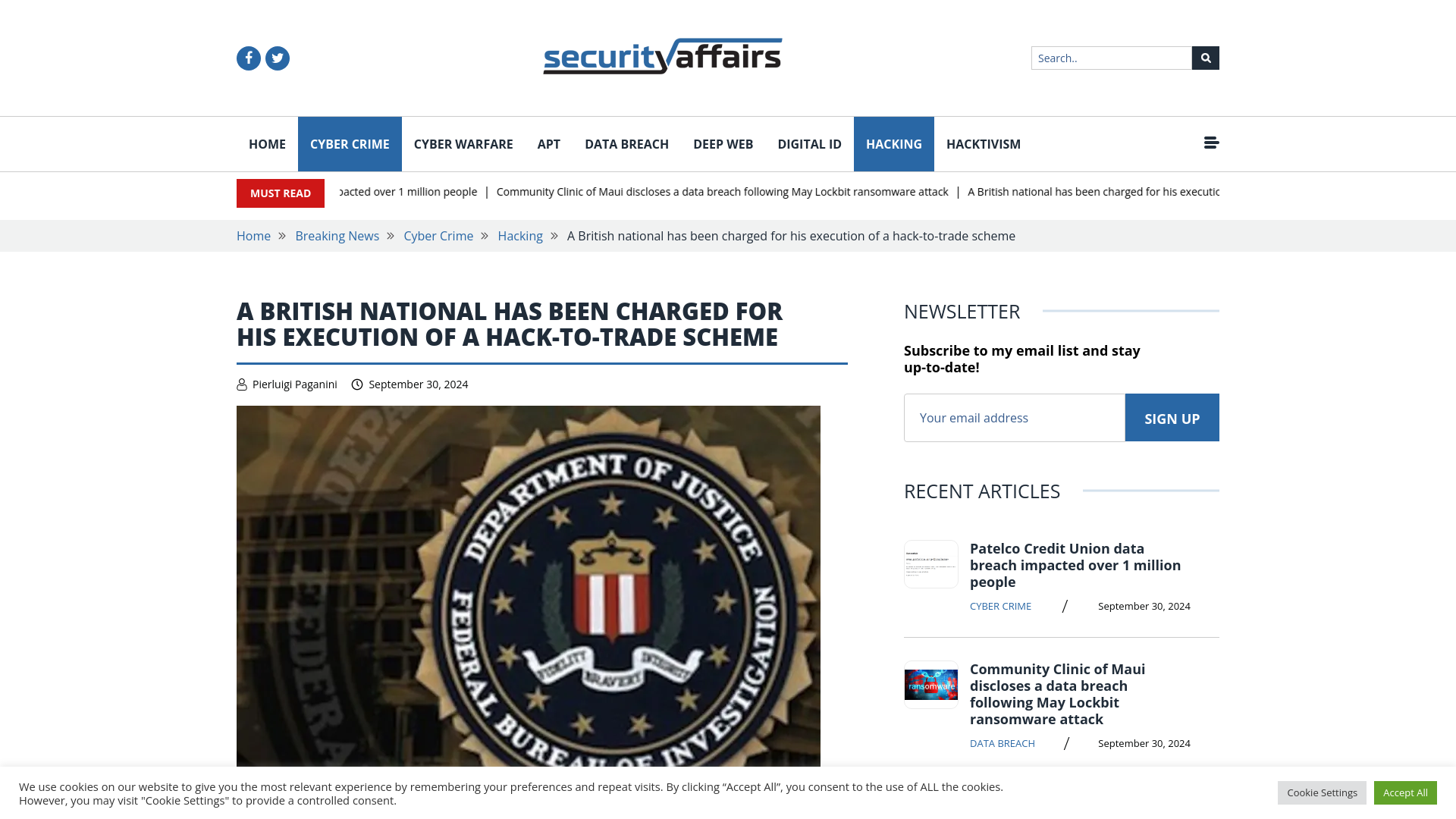The width and height of the screenshot is (1456, 819).
Task: Click the CYBER CRIME article category link
Action: point(1001,606)
